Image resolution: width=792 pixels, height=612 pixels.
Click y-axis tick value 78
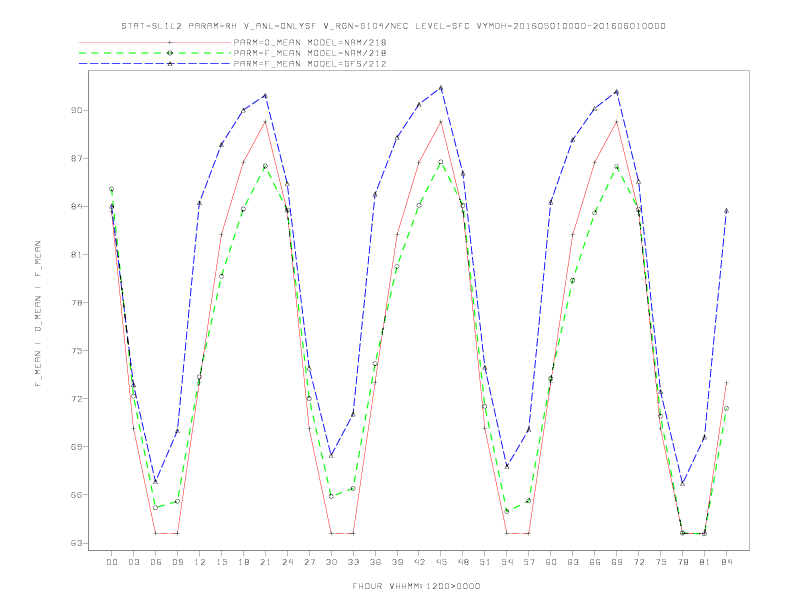point(77,302)
